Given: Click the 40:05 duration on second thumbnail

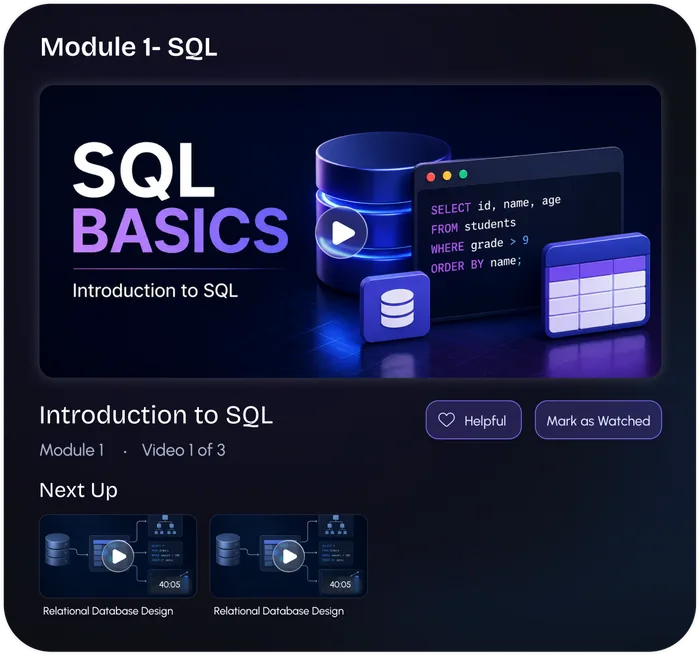Looking at the screenshot, I should pos(340,584).
